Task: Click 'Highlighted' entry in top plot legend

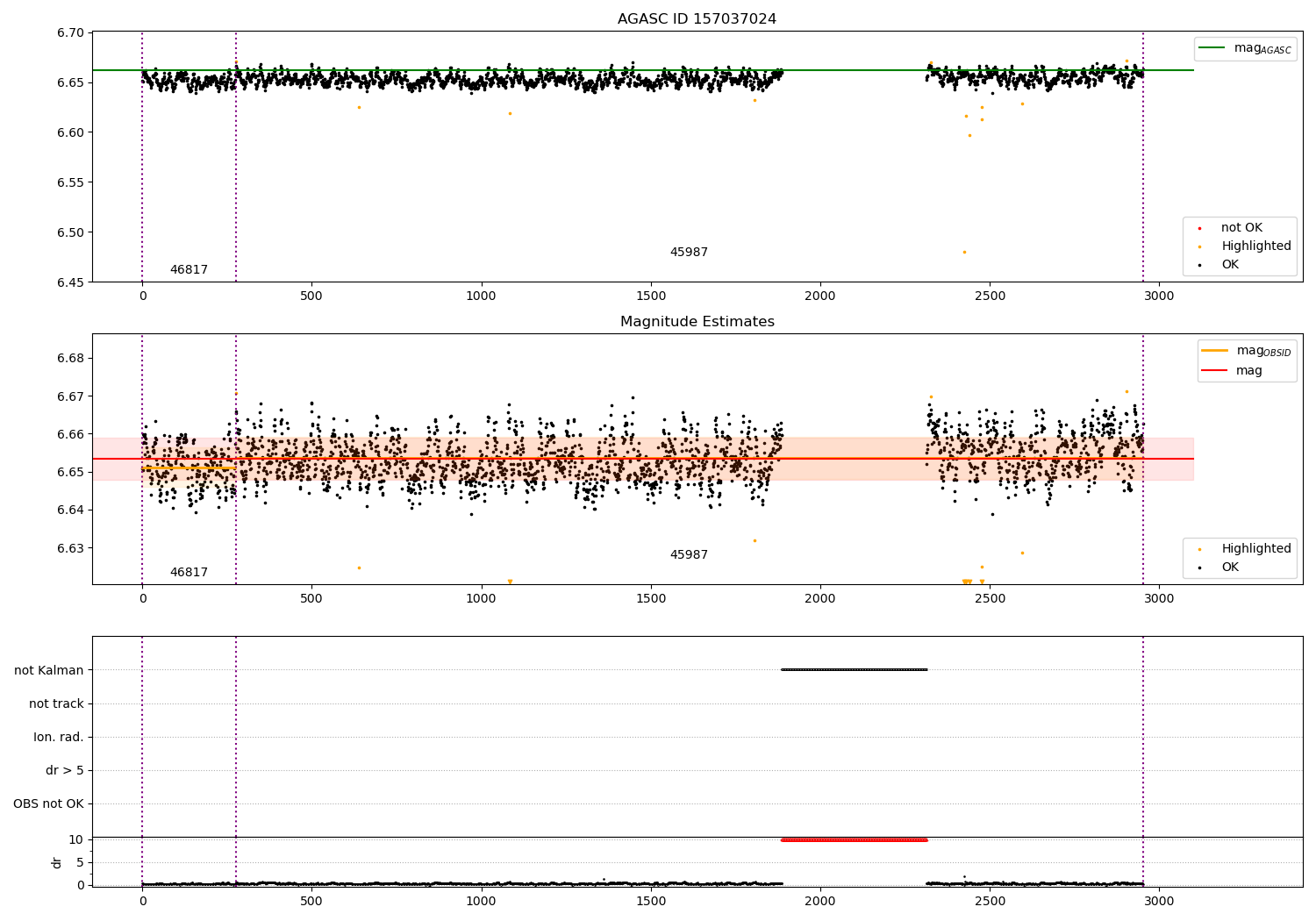Action: click(x=1255, y=246)
